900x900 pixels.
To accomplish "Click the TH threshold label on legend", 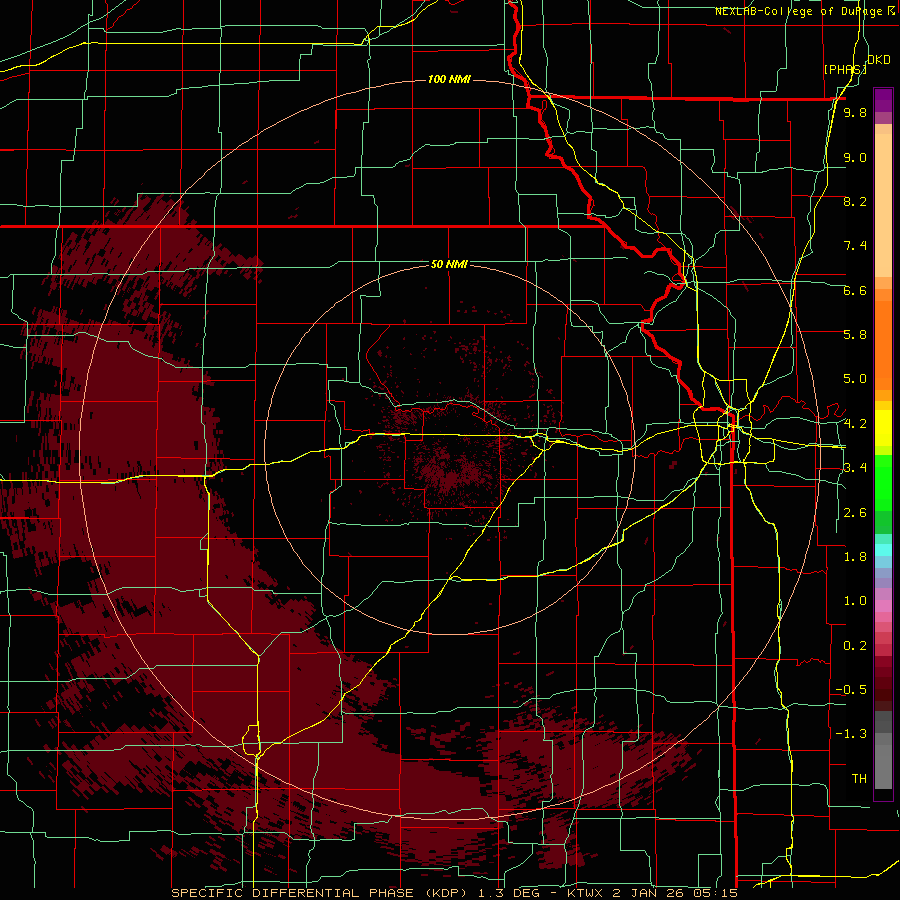I will tap(859, 779).
